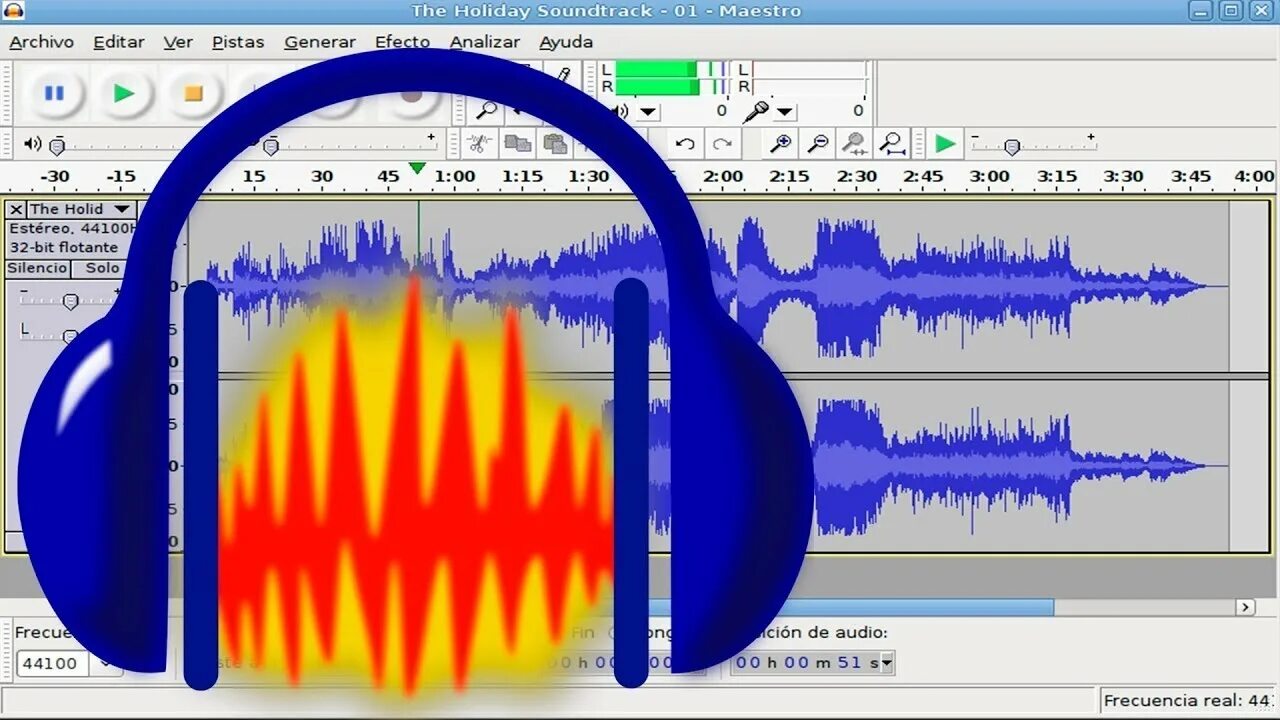Image resolution: width=1280 pixels, height=720 pixels.
Task: Click the upper channel waveform near 2:30
Action: click(x=857, y=287)
